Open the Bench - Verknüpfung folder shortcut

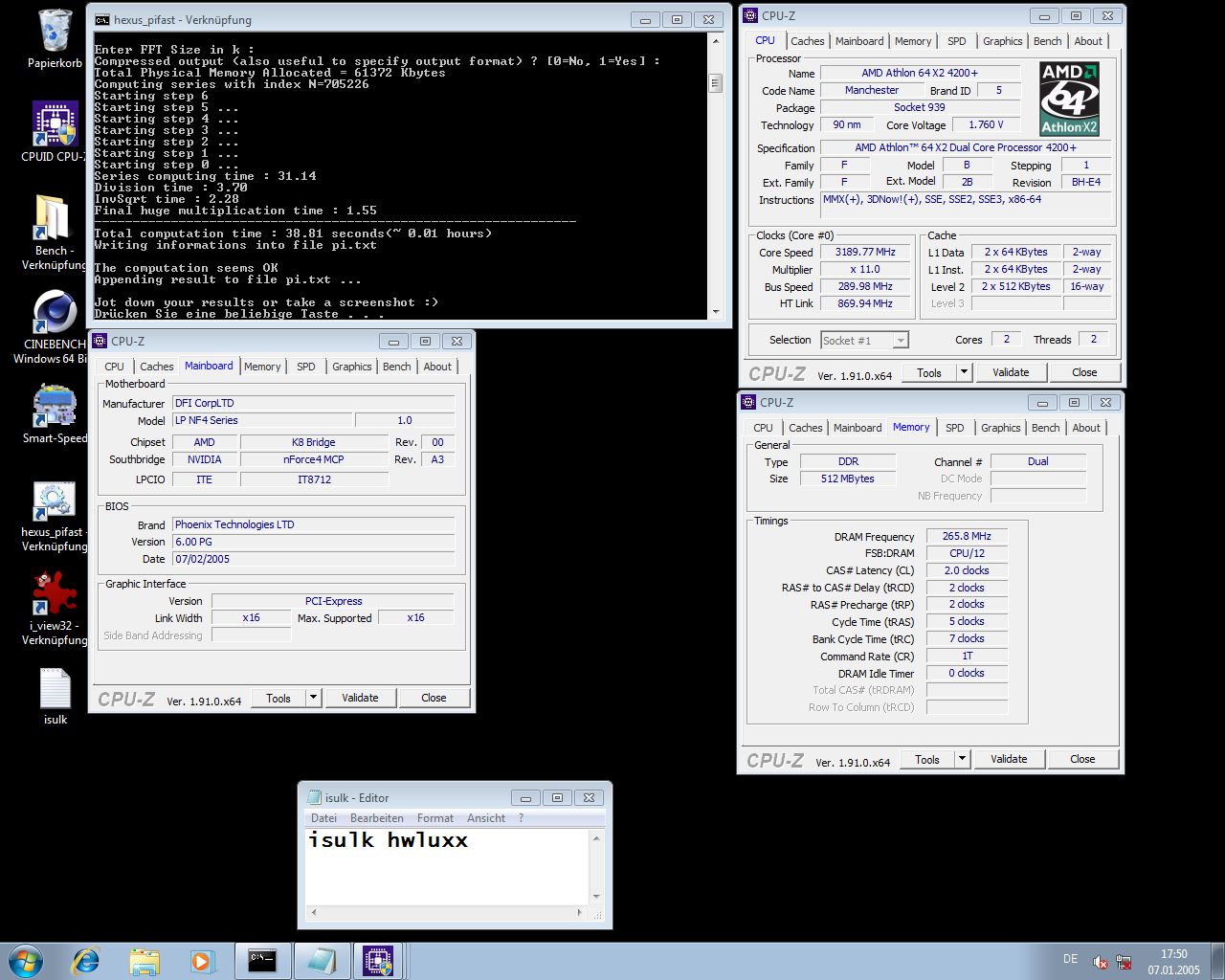point(55,231)
